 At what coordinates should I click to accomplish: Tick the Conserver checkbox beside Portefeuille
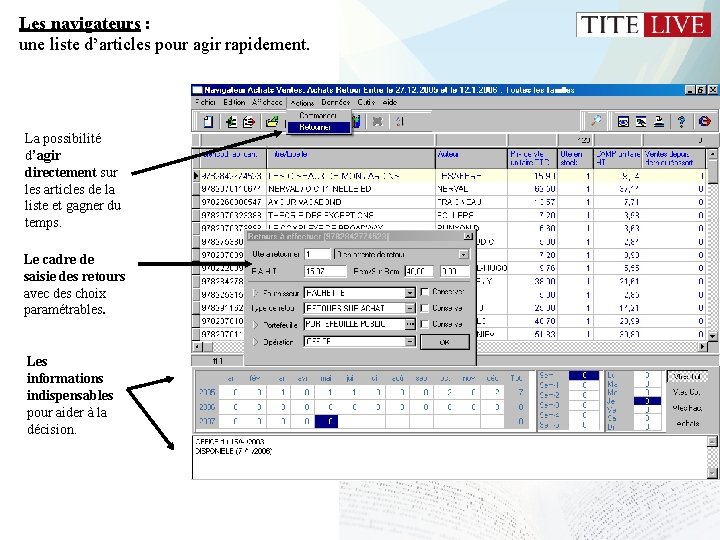pos(424,324)
